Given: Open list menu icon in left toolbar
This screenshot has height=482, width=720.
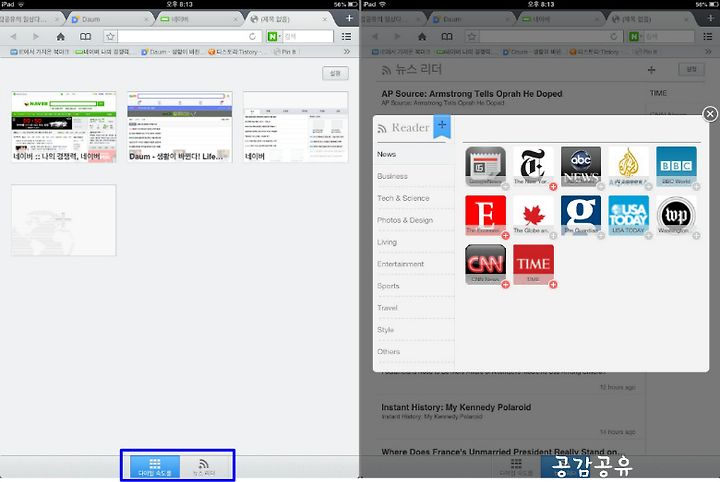Looking at the screenshot, I should click(347, 36).
